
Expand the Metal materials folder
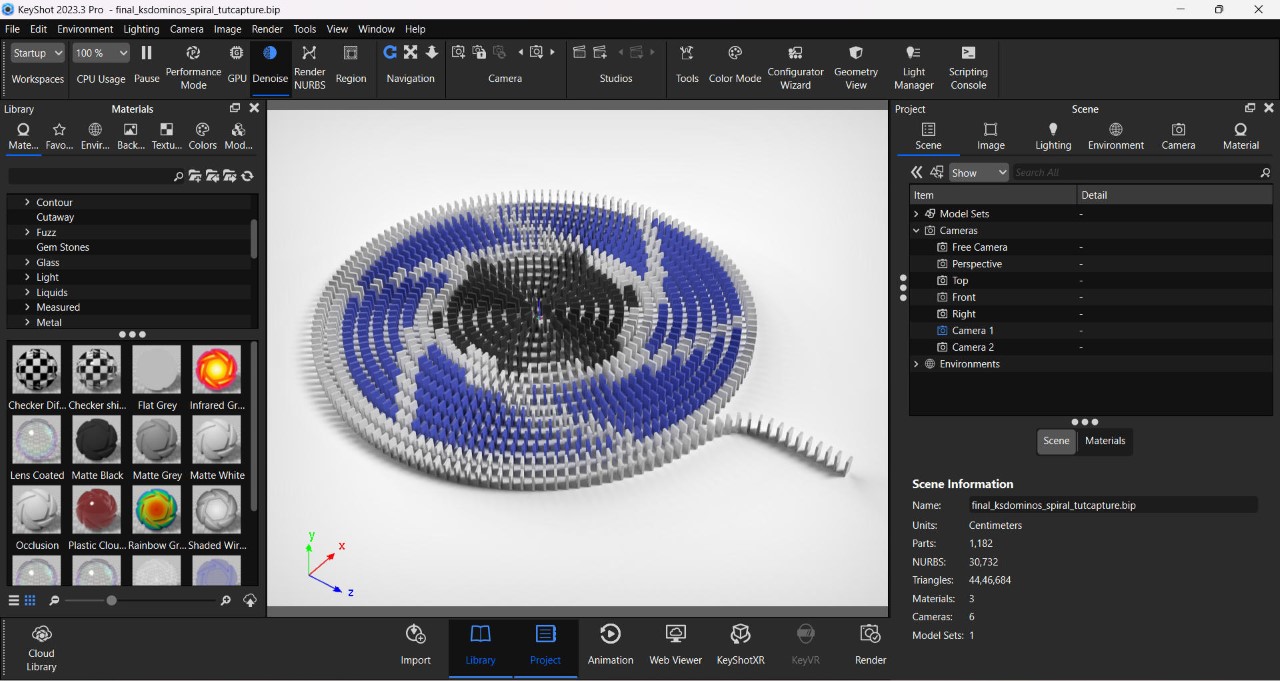(x=27, y=322)
